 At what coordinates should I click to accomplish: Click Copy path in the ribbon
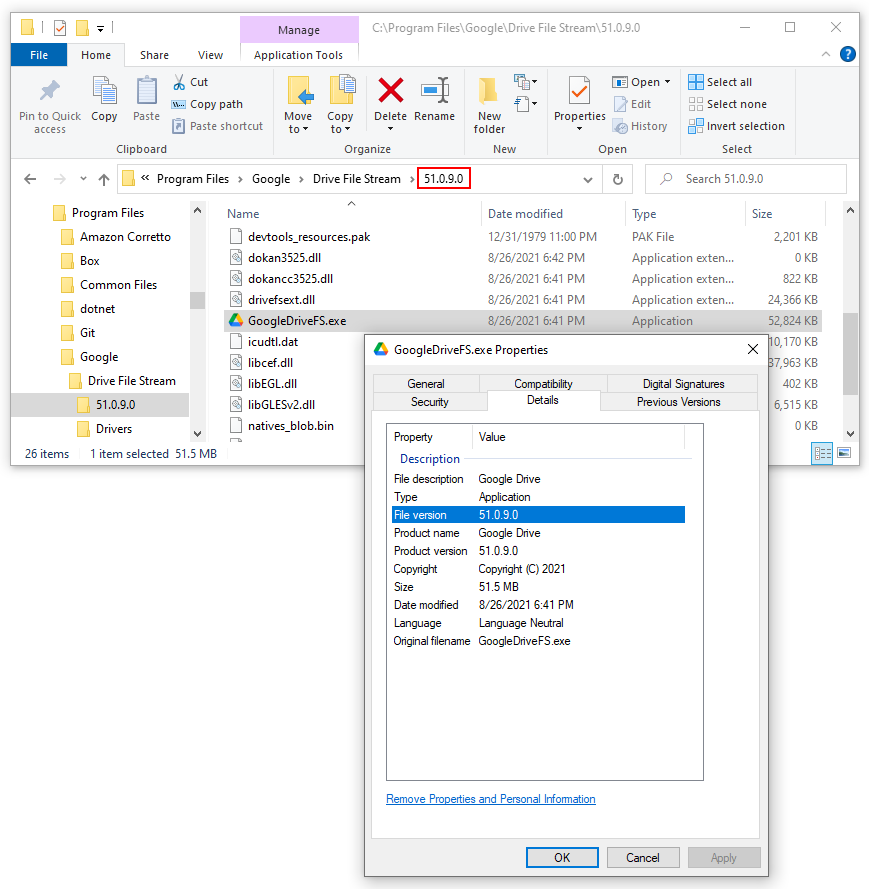pos(207,104)
